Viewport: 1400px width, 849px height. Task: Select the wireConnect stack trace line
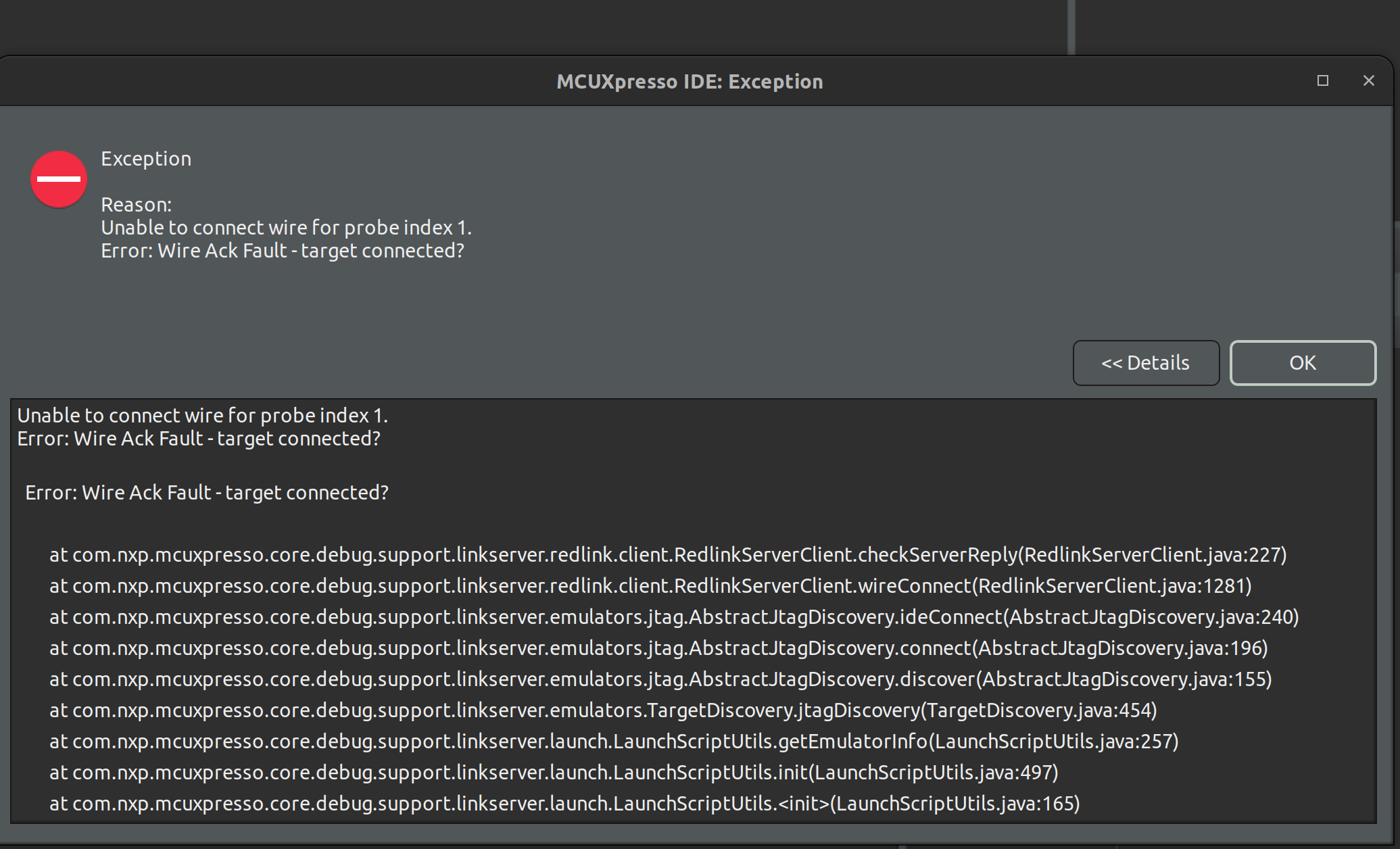[x=650, y=586]
